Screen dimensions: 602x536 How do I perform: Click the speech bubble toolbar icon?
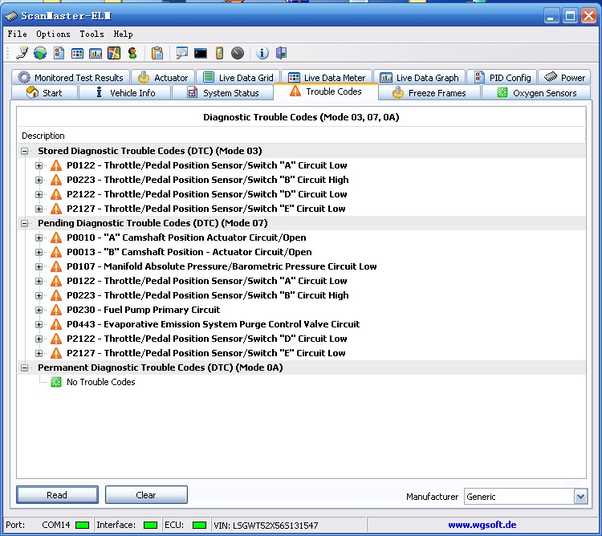point(182,53)
